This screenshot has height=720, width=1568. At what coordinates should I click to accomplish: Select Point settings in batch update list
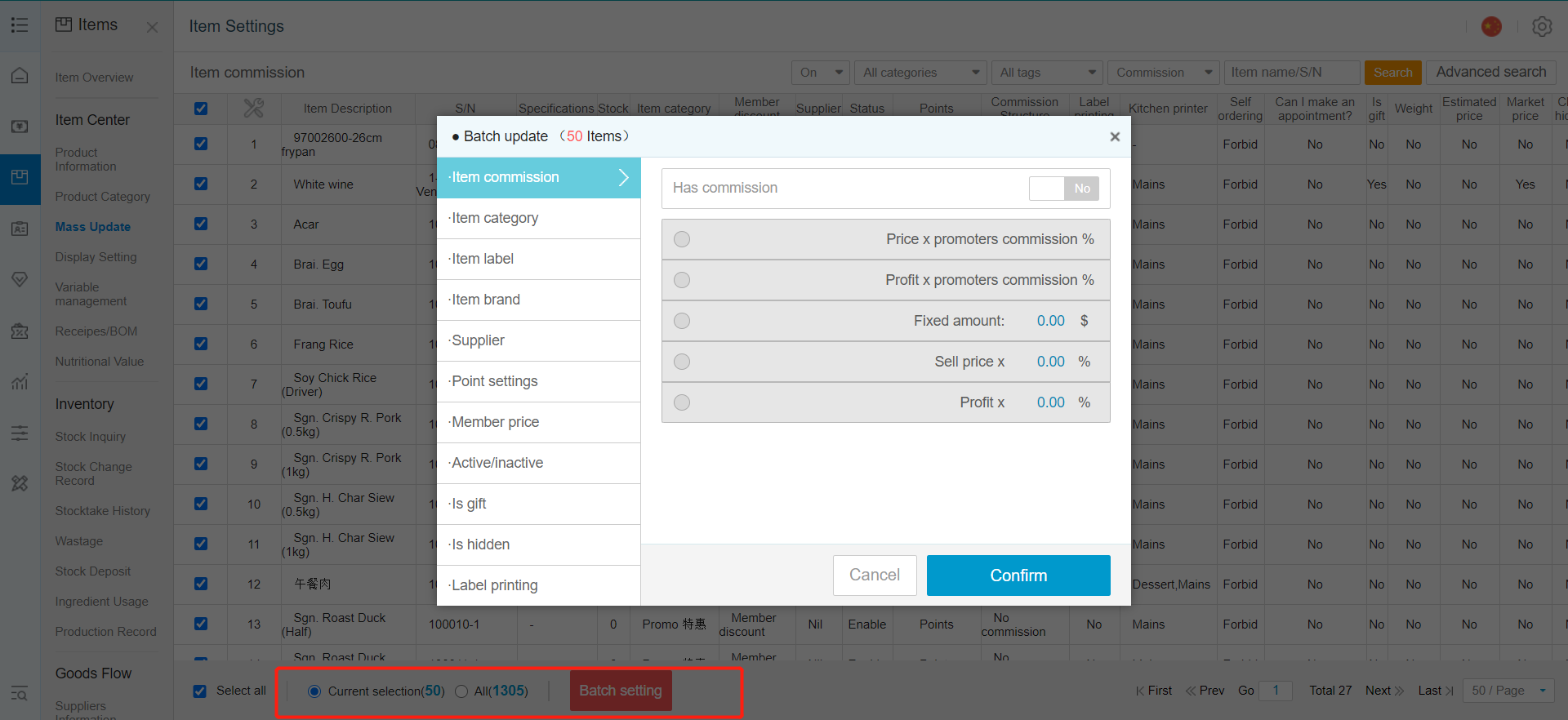pos(539,381)
